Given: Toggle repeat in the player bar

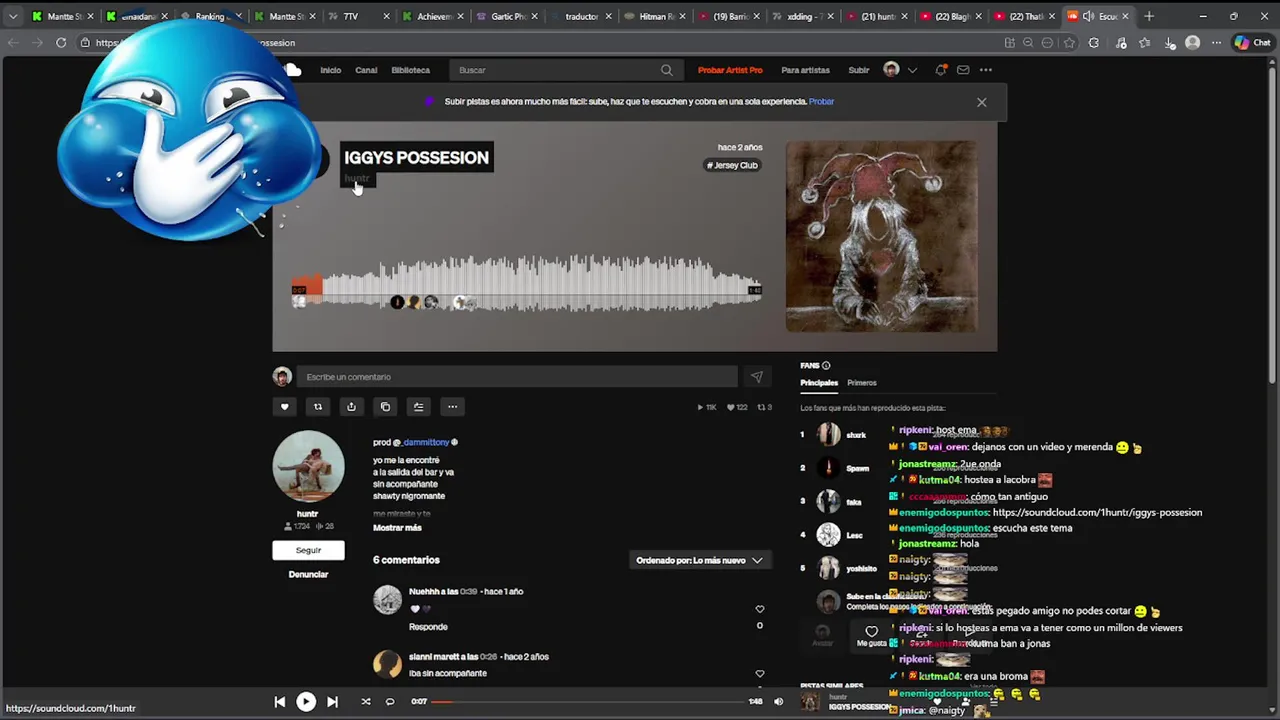Looking at the screenshot, I should coord(390,702).
